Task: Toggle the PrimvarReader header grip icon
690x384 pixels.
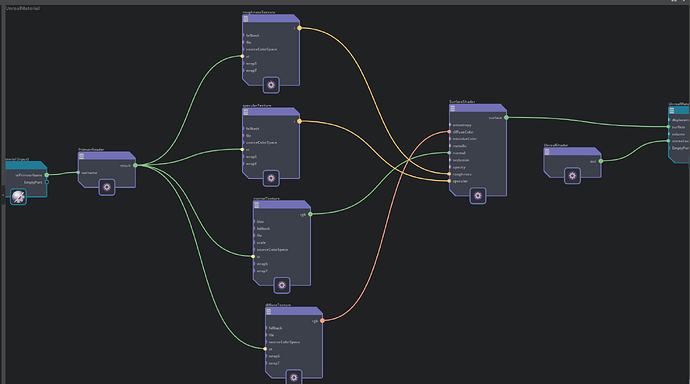Action: (81, 156)
